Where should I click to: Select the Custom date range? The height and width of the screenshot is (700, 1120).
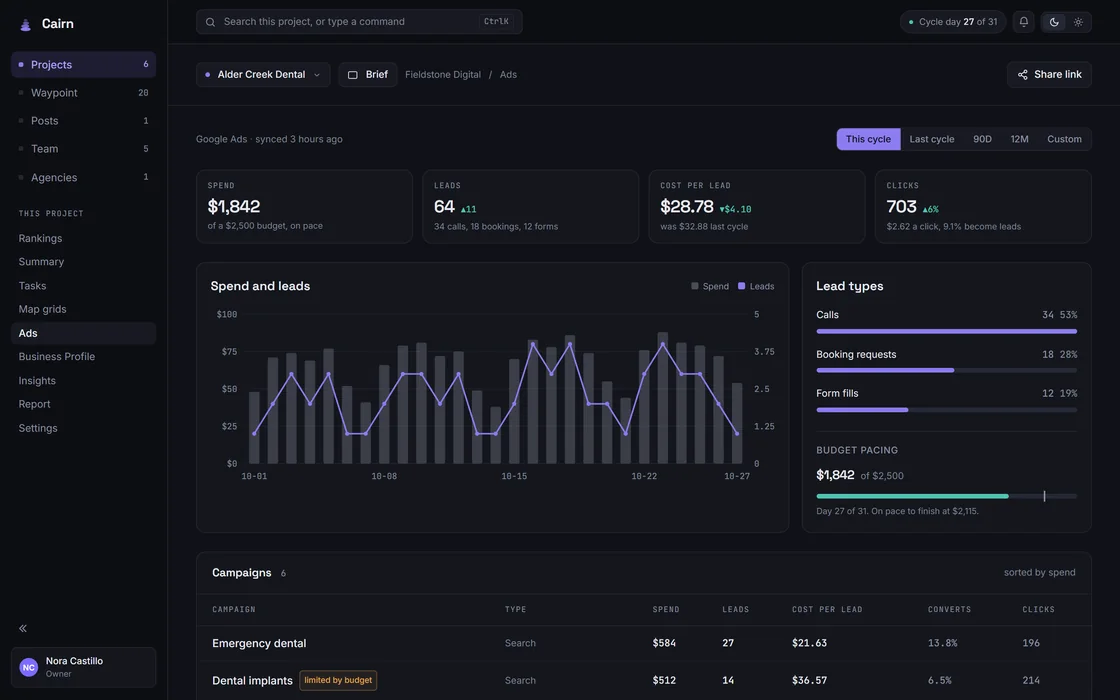1064,139
